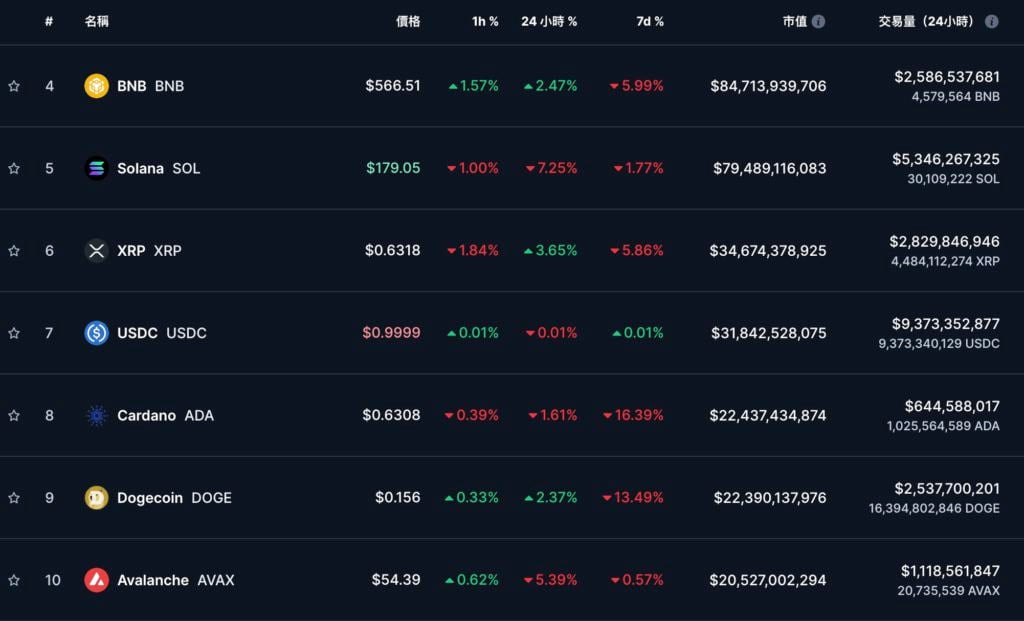
Task: Sort the table by 價格 column
Action: tap(407, 21)
